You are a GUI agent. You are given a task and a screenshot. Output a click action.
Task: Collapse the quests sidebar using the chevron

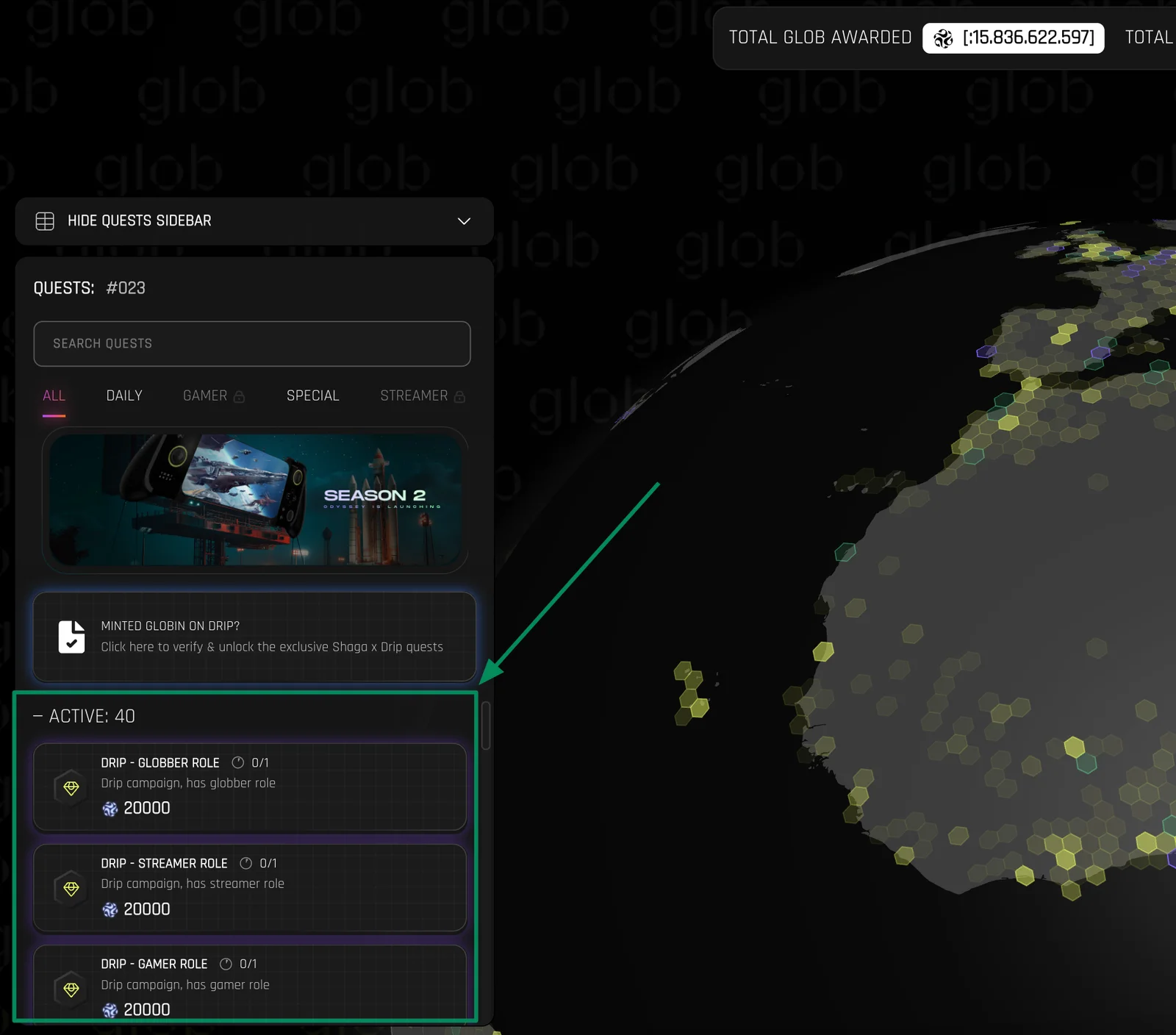click(x=464, y=221)
